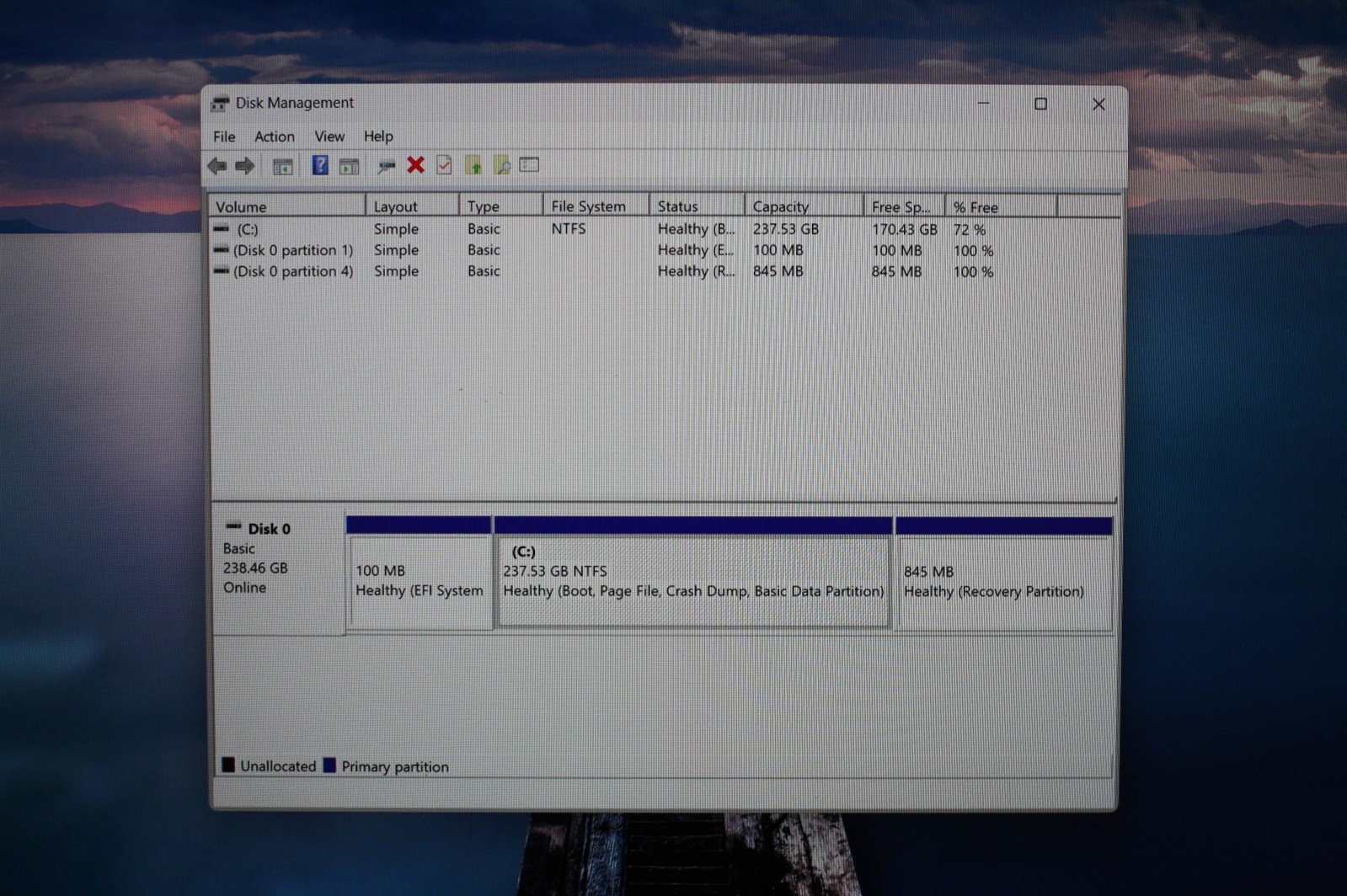Viewport: 1347px width, 896px height.
Task: Sort by the Type column header
Action: [x=502, y=206]
